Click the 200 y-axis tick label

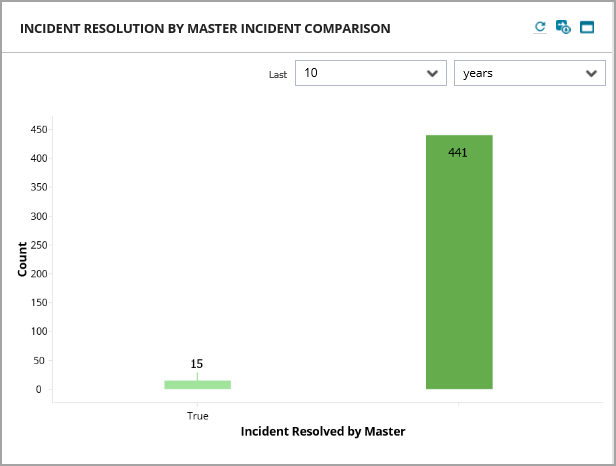[39, 273]
